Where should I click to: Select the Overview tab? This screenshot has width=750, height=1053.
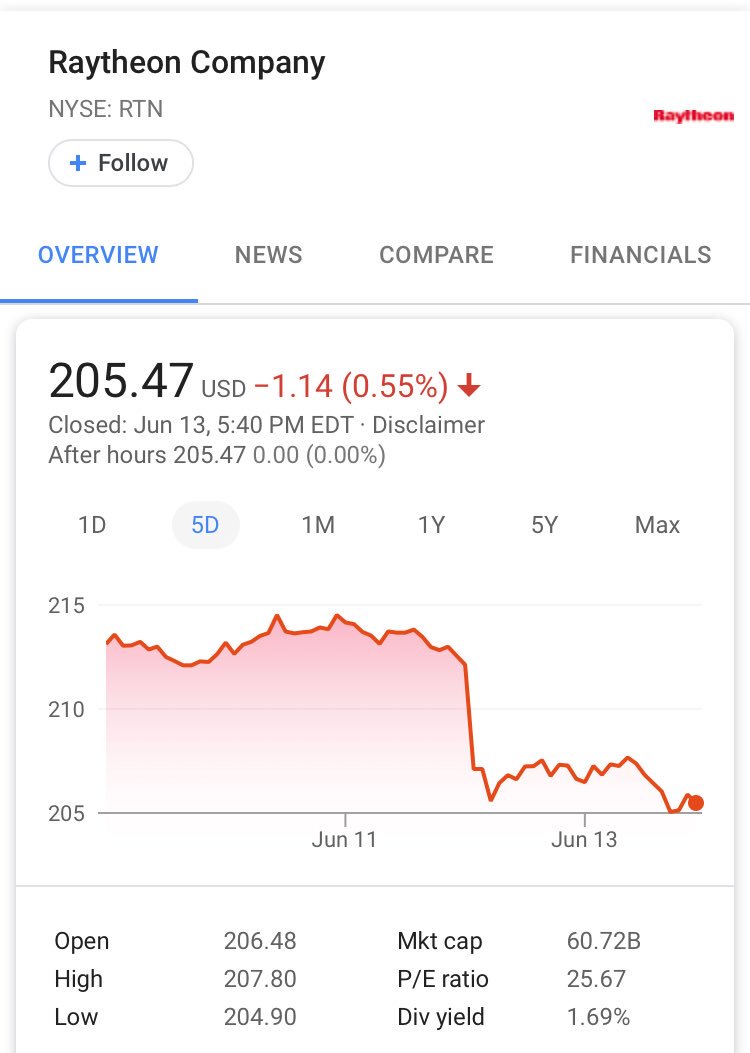pyautogui.click(x=98, y=255)
